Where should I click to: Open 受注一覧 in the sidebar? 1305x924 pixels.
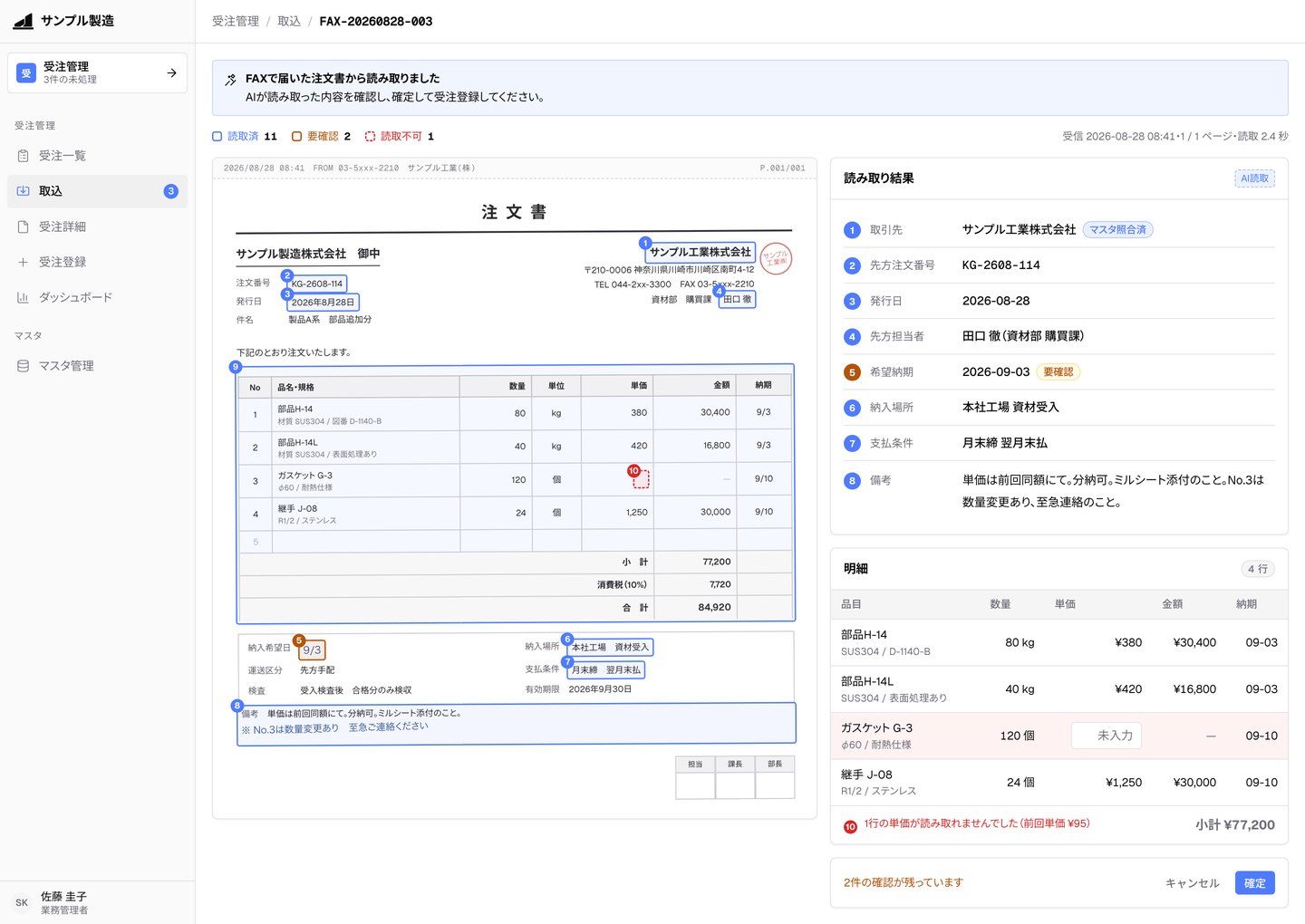(x=97, y=156)
